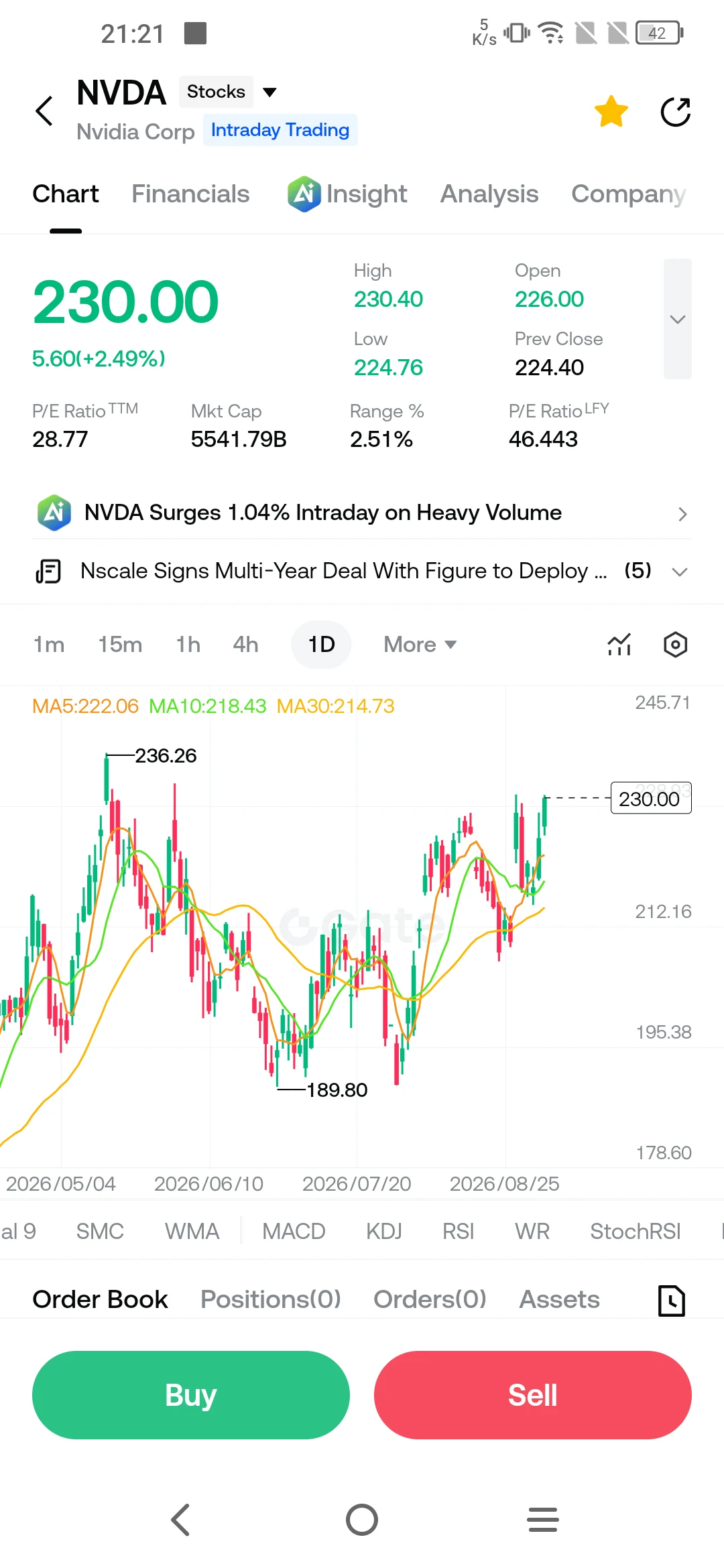724x1568 pixels.
Task: Tap the 230.00 current price tag on chart
Action: (x=651, y=798)
